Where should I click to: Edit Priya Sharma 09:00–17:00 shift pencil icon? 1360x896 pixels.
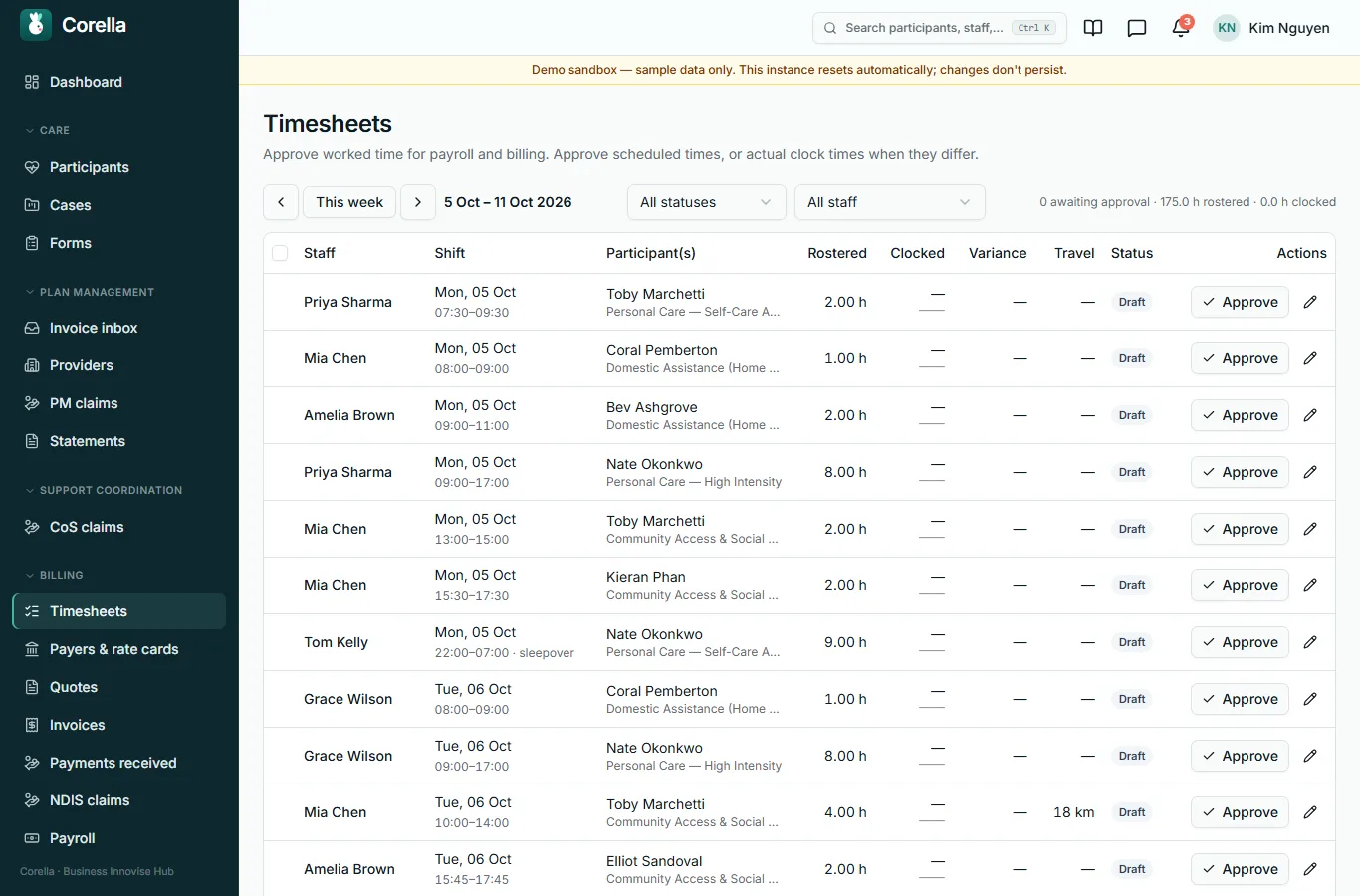1310,472
